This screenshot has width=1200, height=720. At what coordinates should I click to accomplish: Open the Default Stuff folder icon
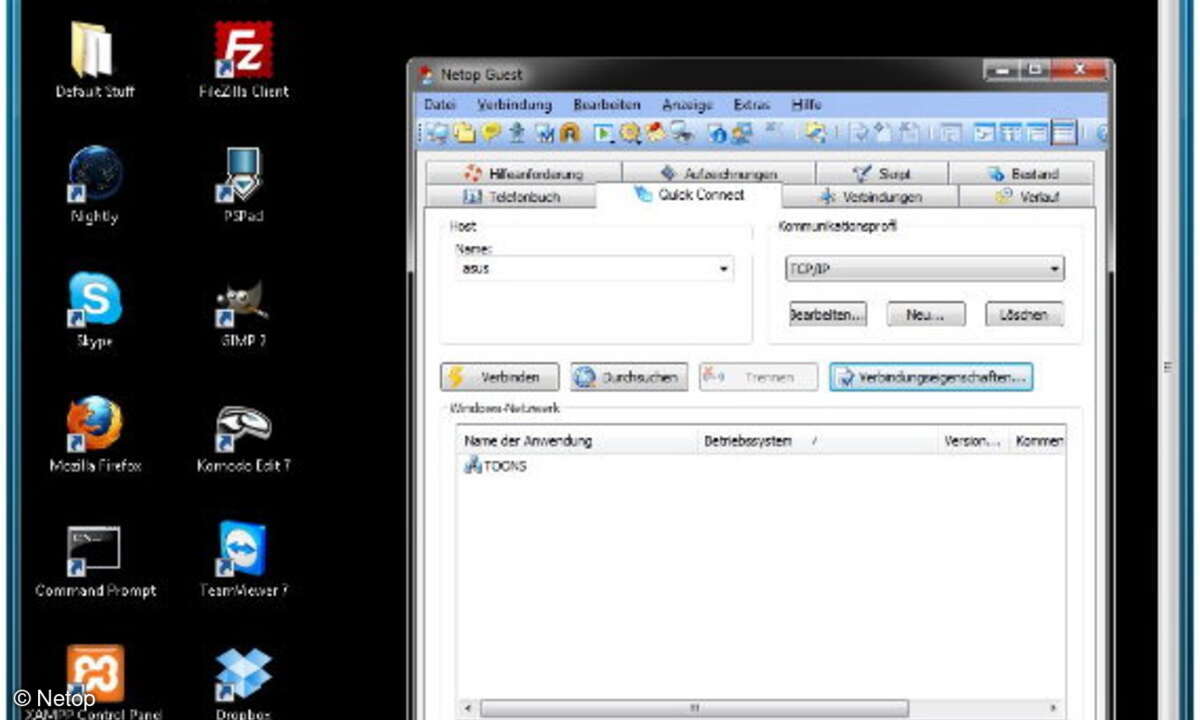[94, 60]
